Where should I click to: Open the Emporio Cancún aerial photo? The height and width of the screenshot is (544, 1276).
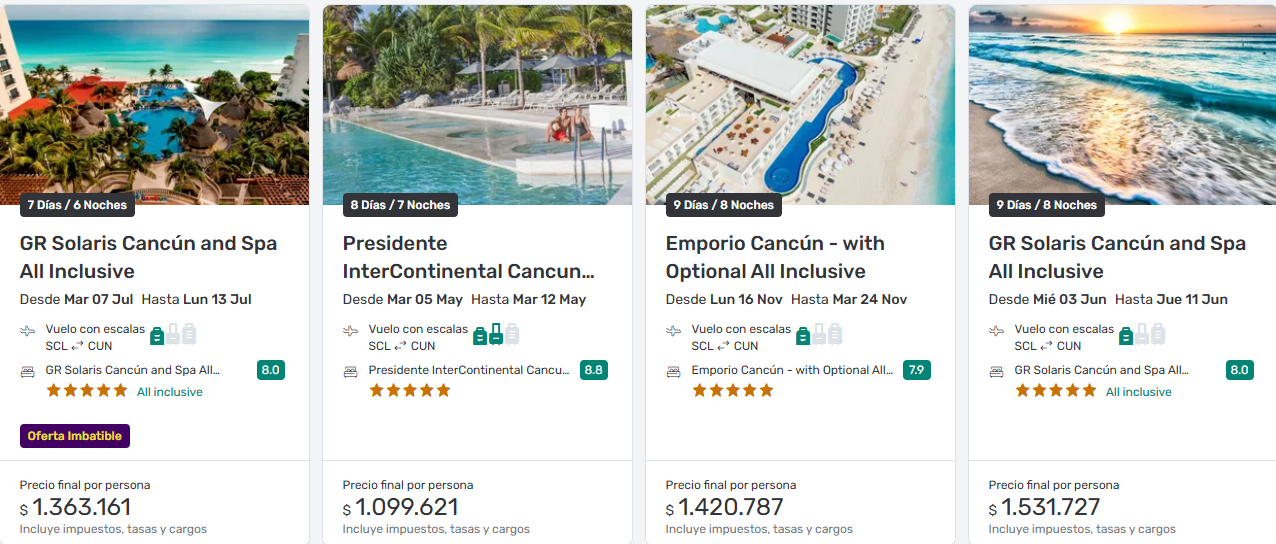point(800,100)
